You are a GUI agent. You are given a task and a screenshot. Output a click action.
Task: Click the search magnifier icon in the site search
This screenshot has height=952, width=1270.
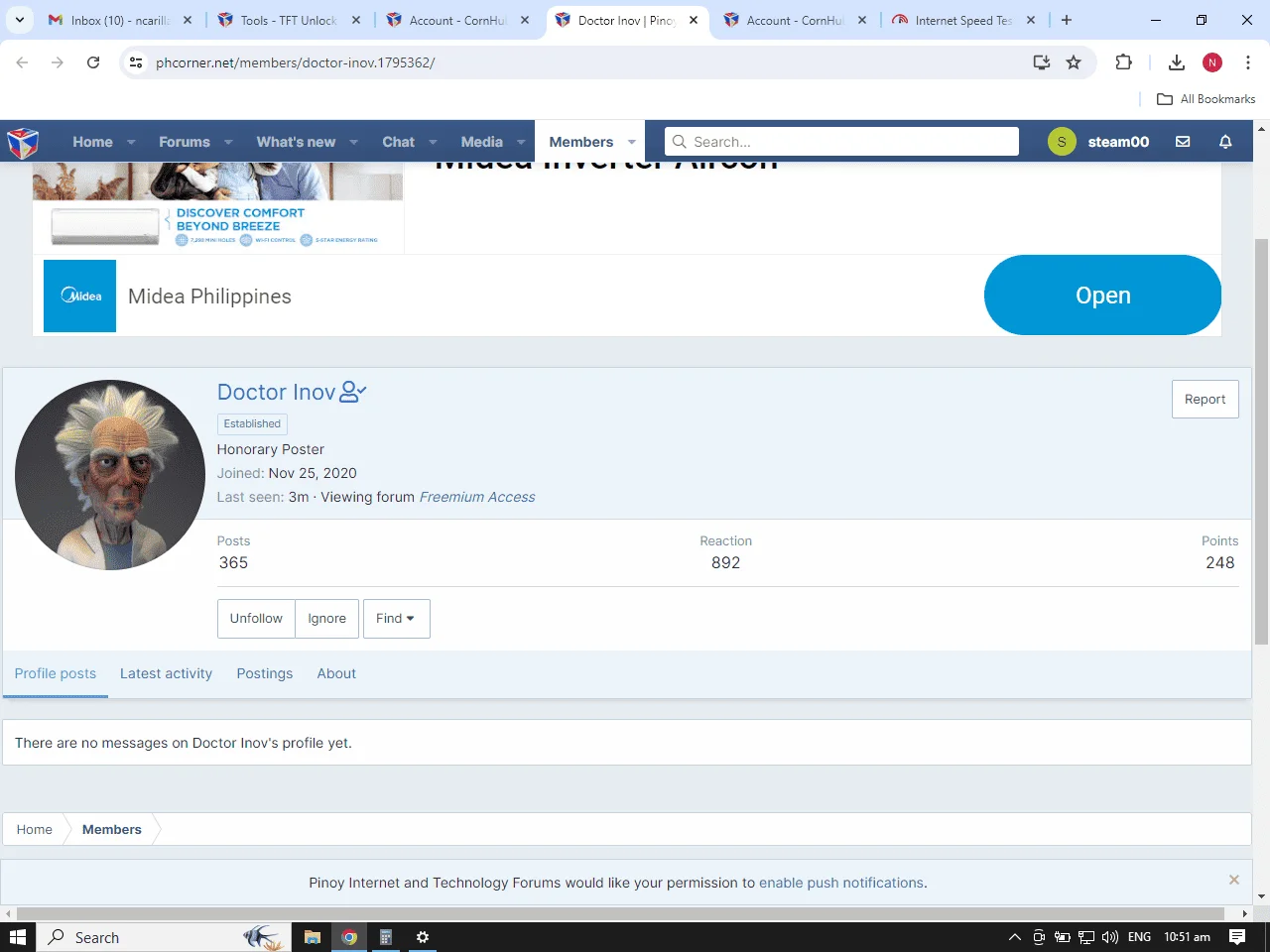680,142
